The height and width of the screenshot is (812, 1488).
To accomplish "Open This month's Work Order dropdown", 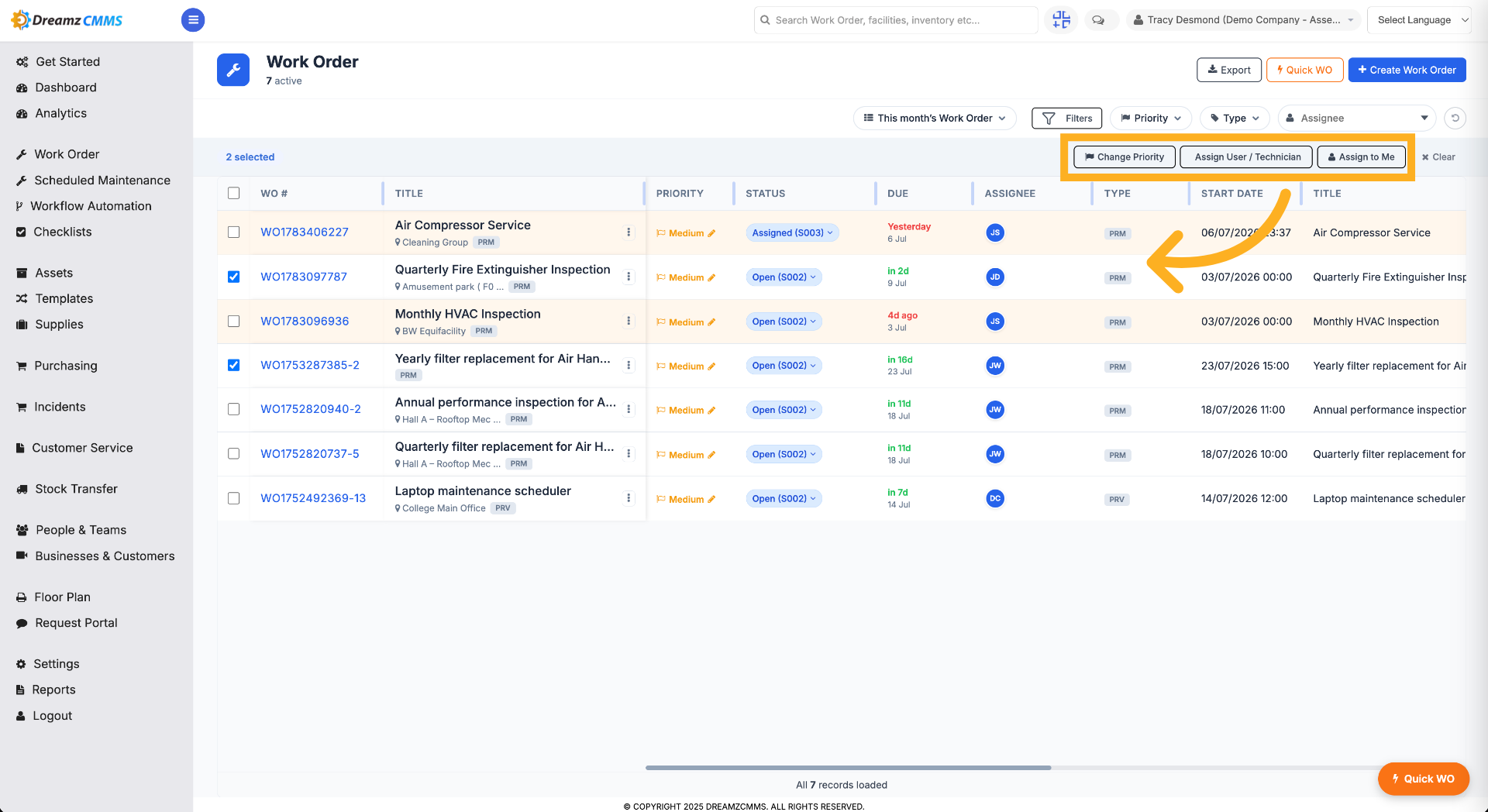I will pos(935,118).
